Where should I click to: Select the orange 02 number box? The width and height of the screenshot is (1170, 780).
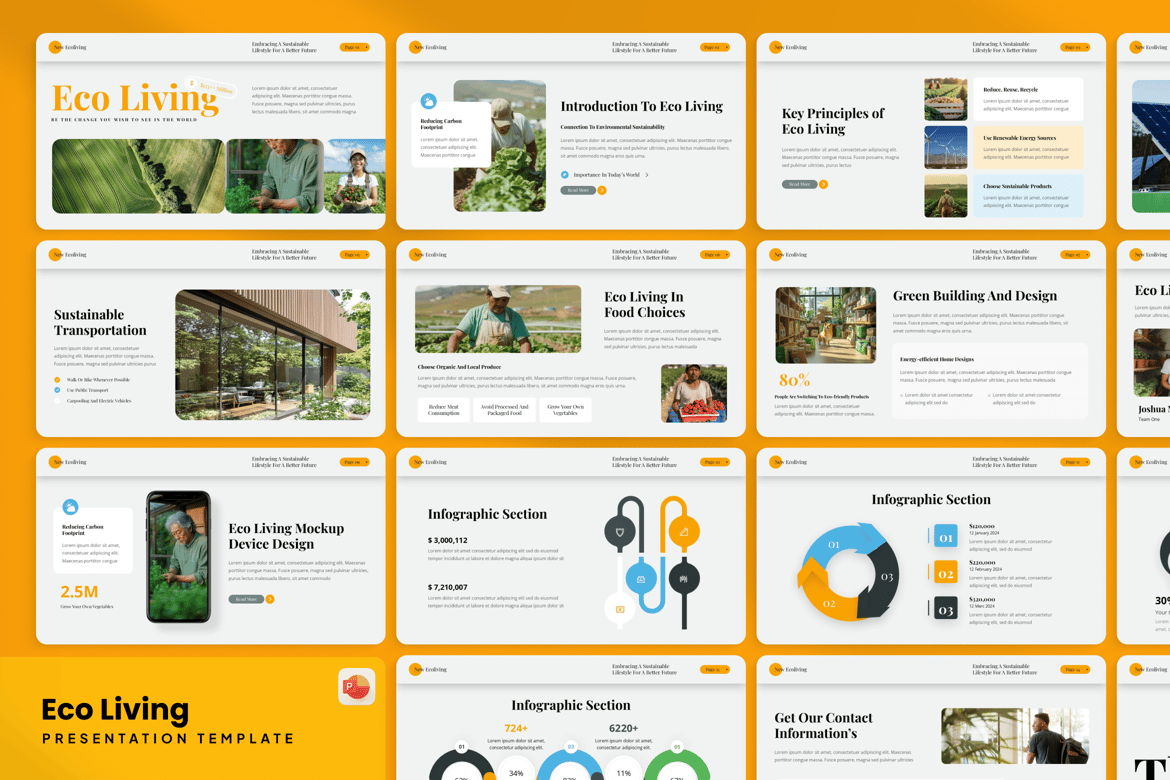pos(945,573)
